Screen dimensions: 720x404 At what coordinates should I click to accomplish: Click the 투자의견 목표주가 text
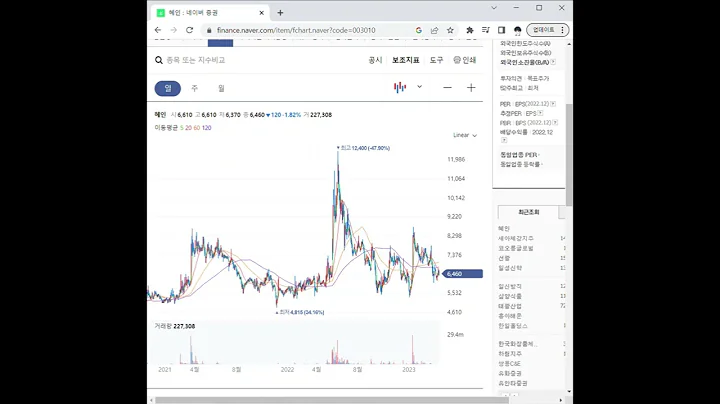click(x=524, y=79)
